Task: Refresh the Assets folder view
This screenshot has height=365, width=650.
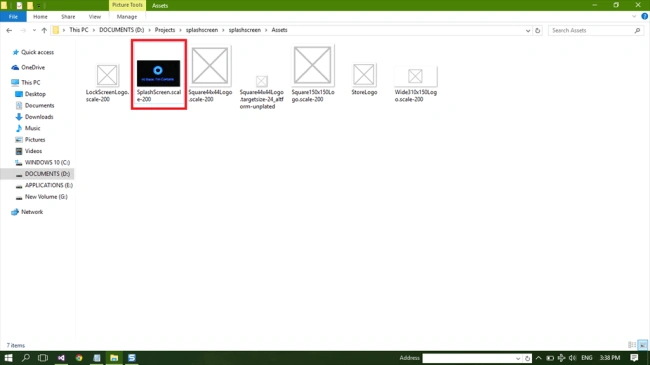Action: tap(538, 30)
